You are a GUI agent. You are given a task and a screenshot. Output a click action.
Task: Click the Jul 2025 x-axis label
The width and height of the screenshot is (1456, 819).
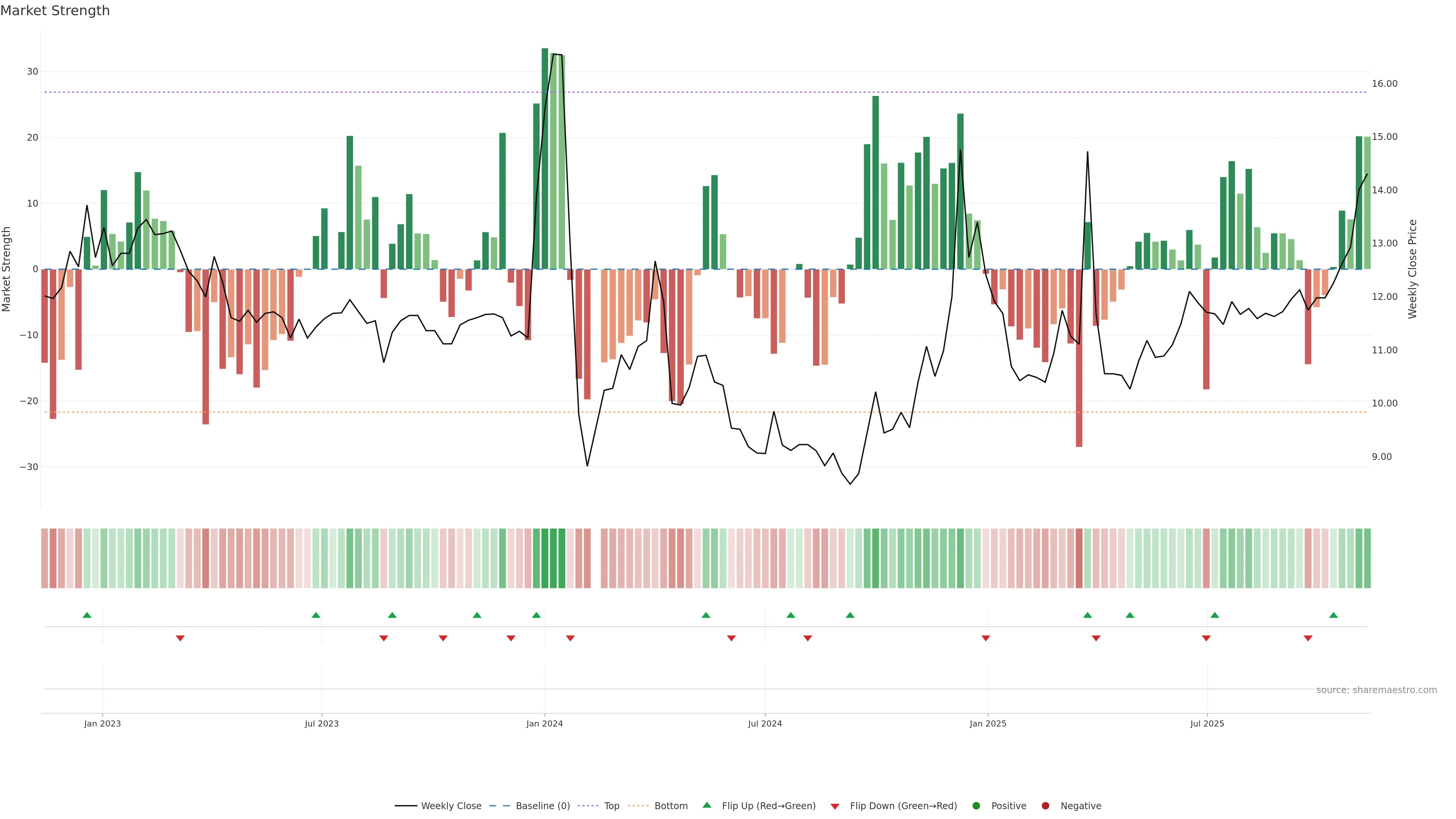1207,723
